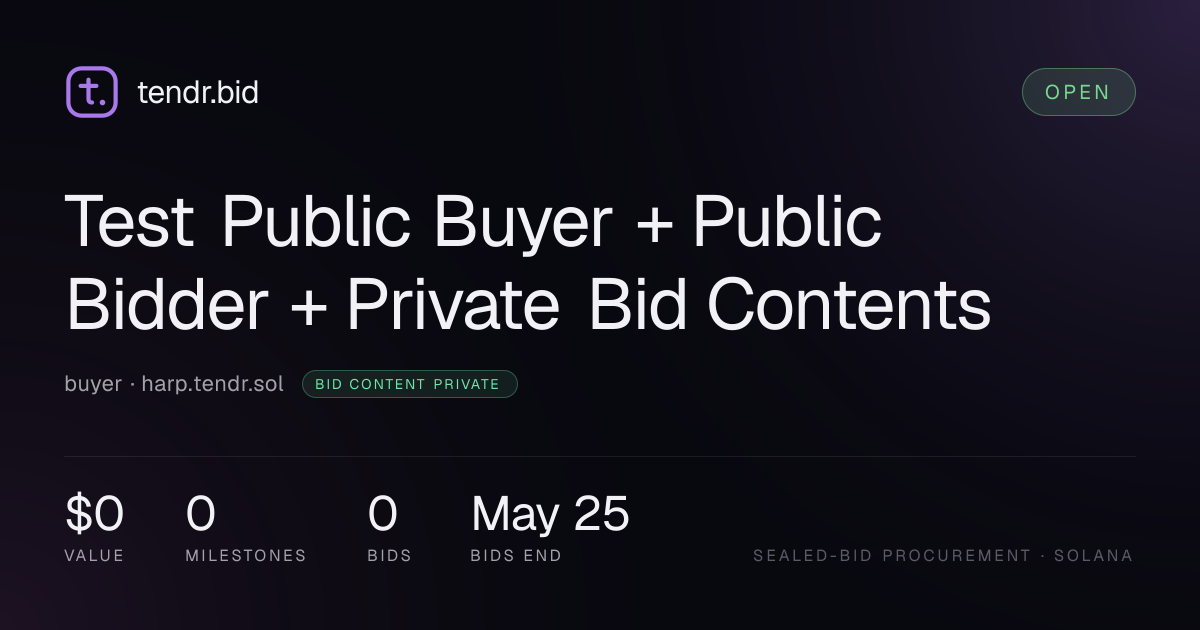Click the word Private in the title

[x=453, y=305]
